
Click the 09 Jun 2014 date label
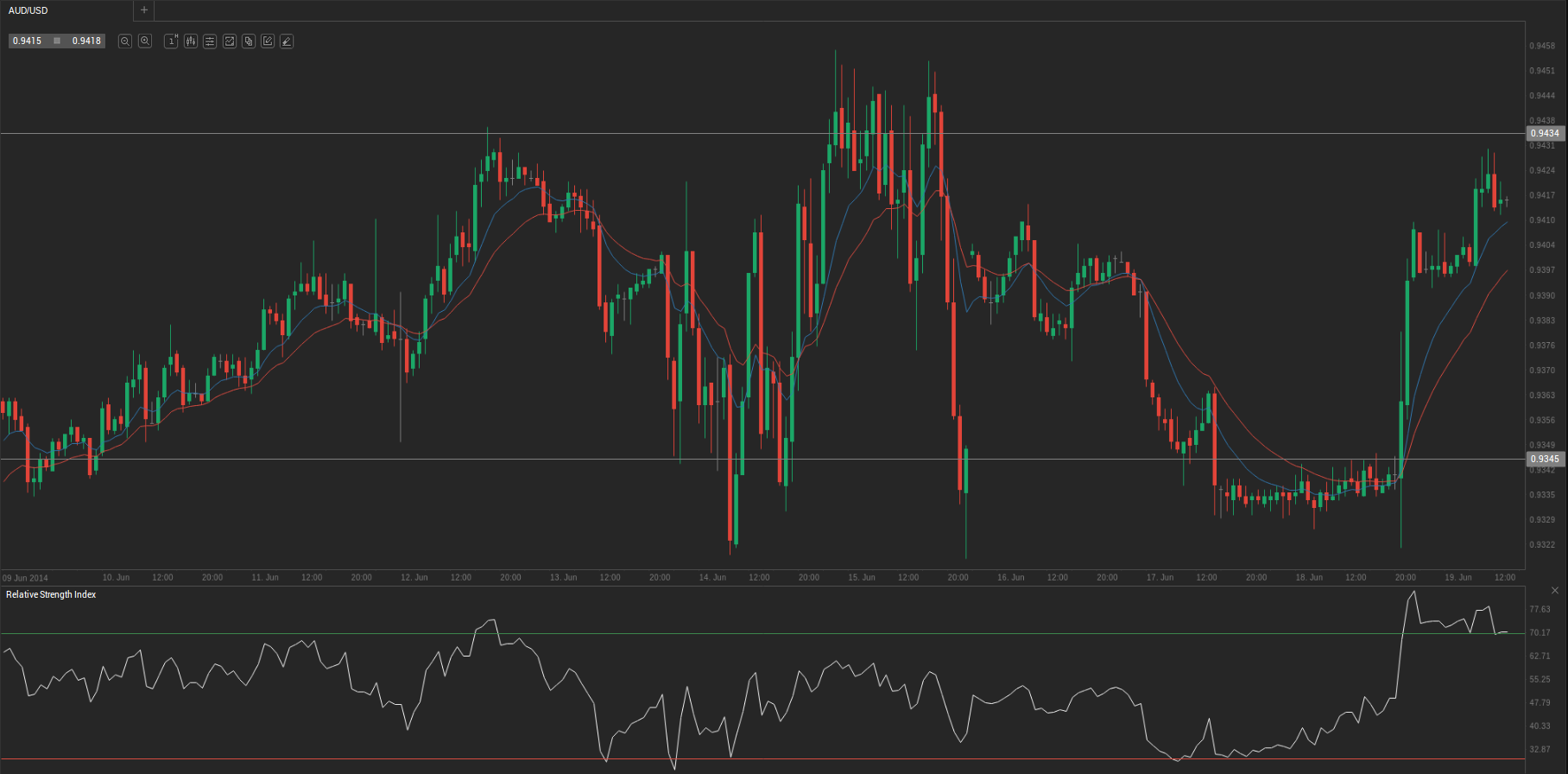(x=26, y=578)
